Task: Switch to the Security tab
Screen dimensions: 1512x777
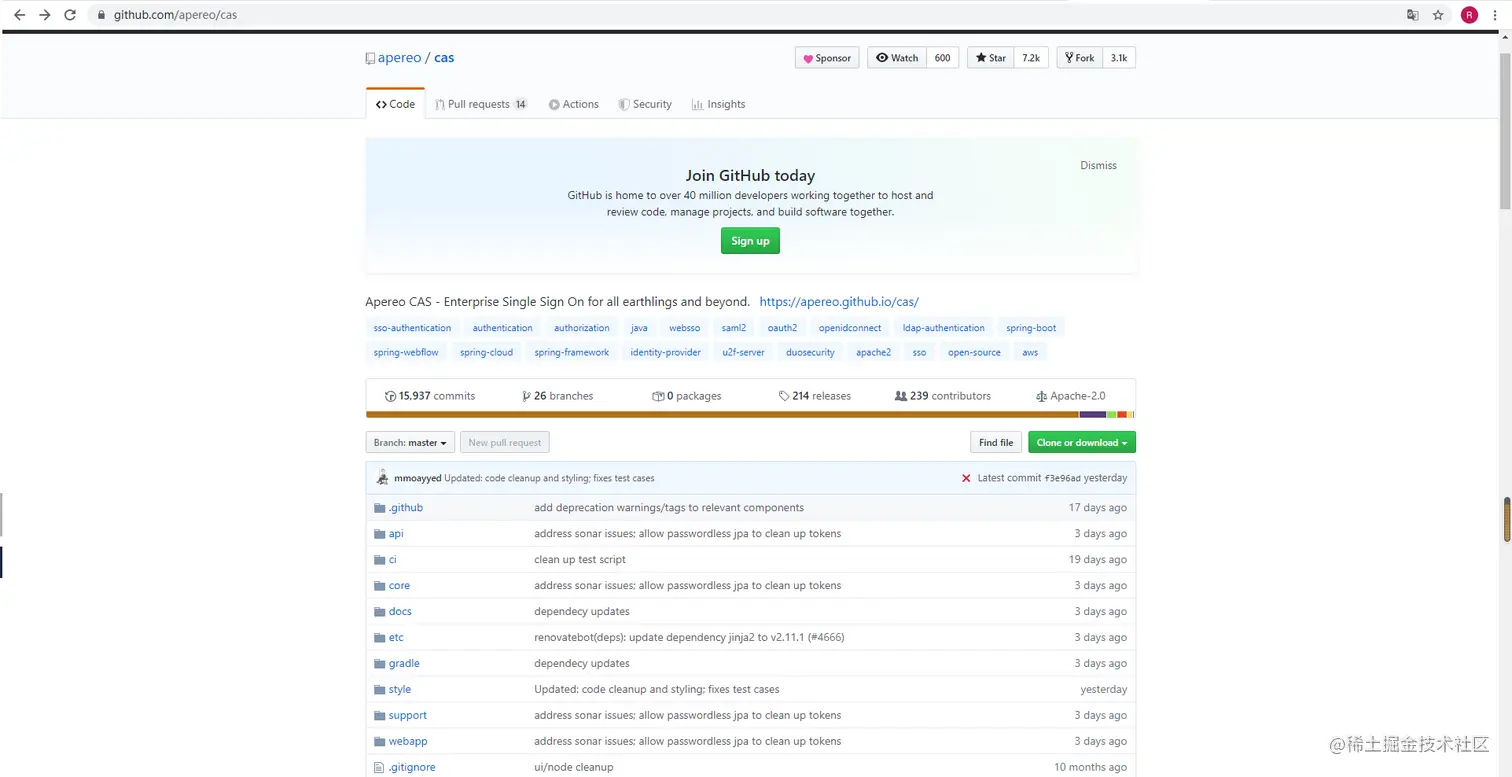Action: point(645,104)
